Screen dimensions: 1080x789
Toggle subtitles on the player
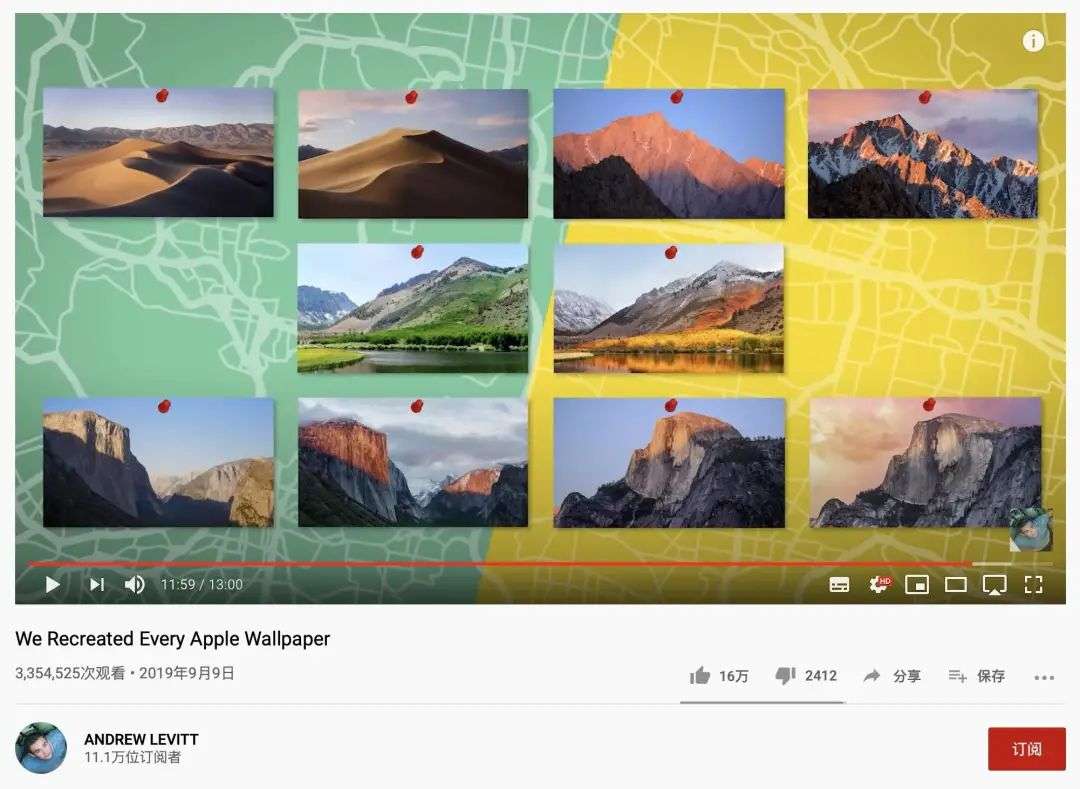[839, 585]
